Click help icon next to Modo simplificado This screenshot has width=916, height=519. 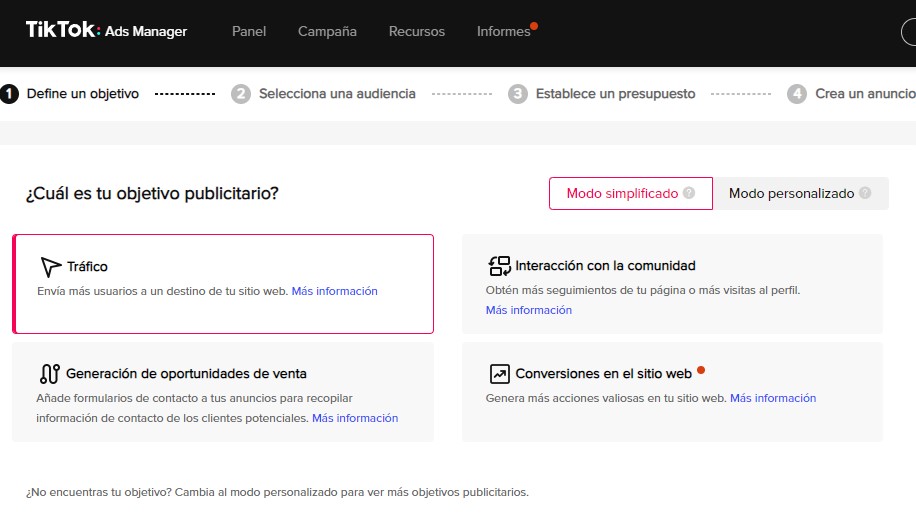coord(689,193)
